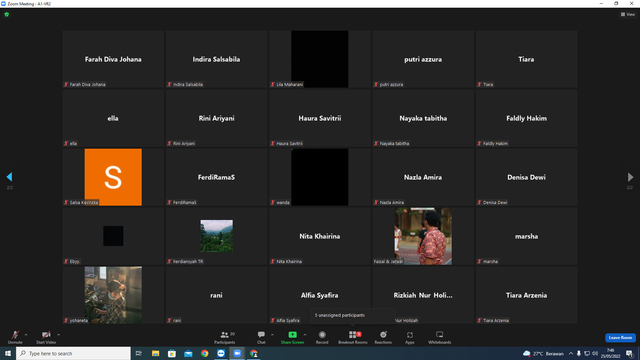This screenshot has height=360, width=640.
Task: Click the Leave Room button
Action: (620, 338)
